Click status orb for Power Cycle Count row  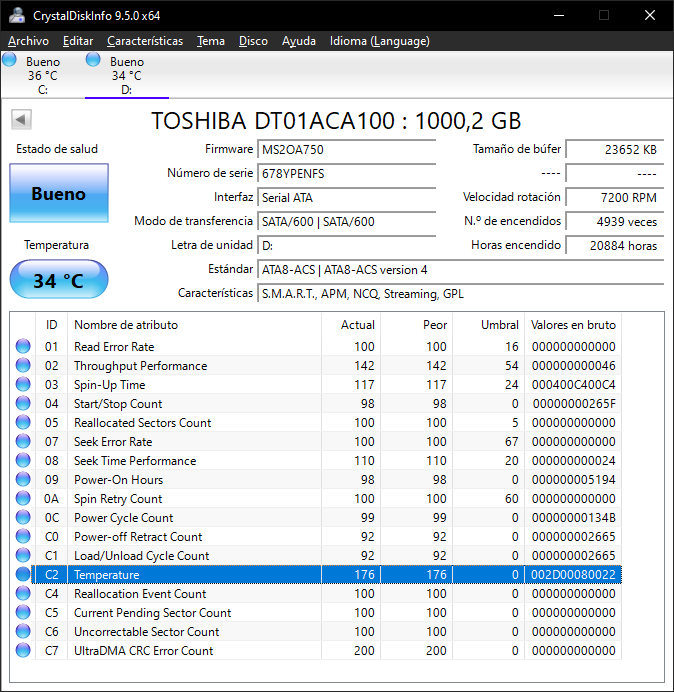click(23, 517)
